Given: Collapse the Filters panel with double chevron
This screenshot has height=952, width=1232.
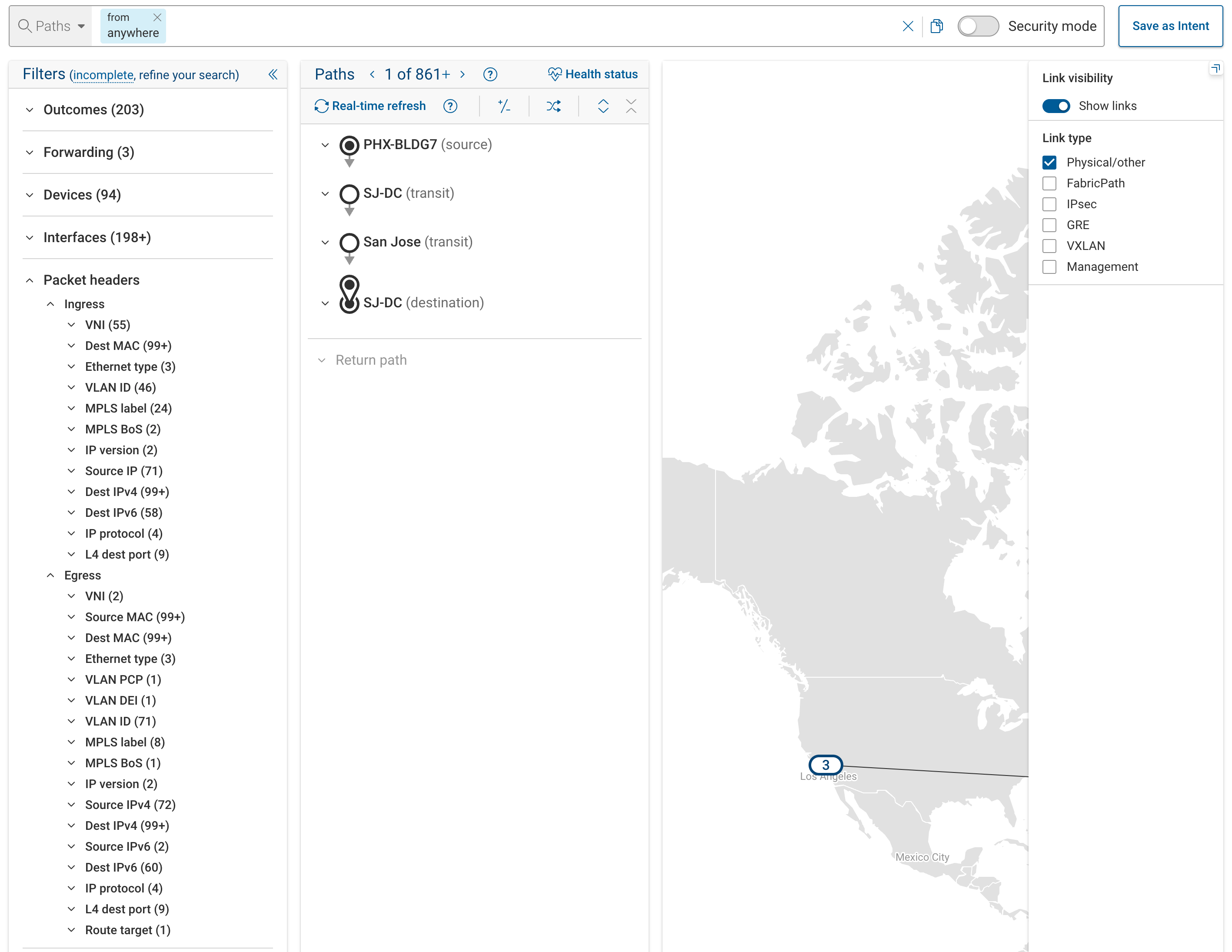Looking at the screenshot, I should pyautogui.click(x=273, y=74).
